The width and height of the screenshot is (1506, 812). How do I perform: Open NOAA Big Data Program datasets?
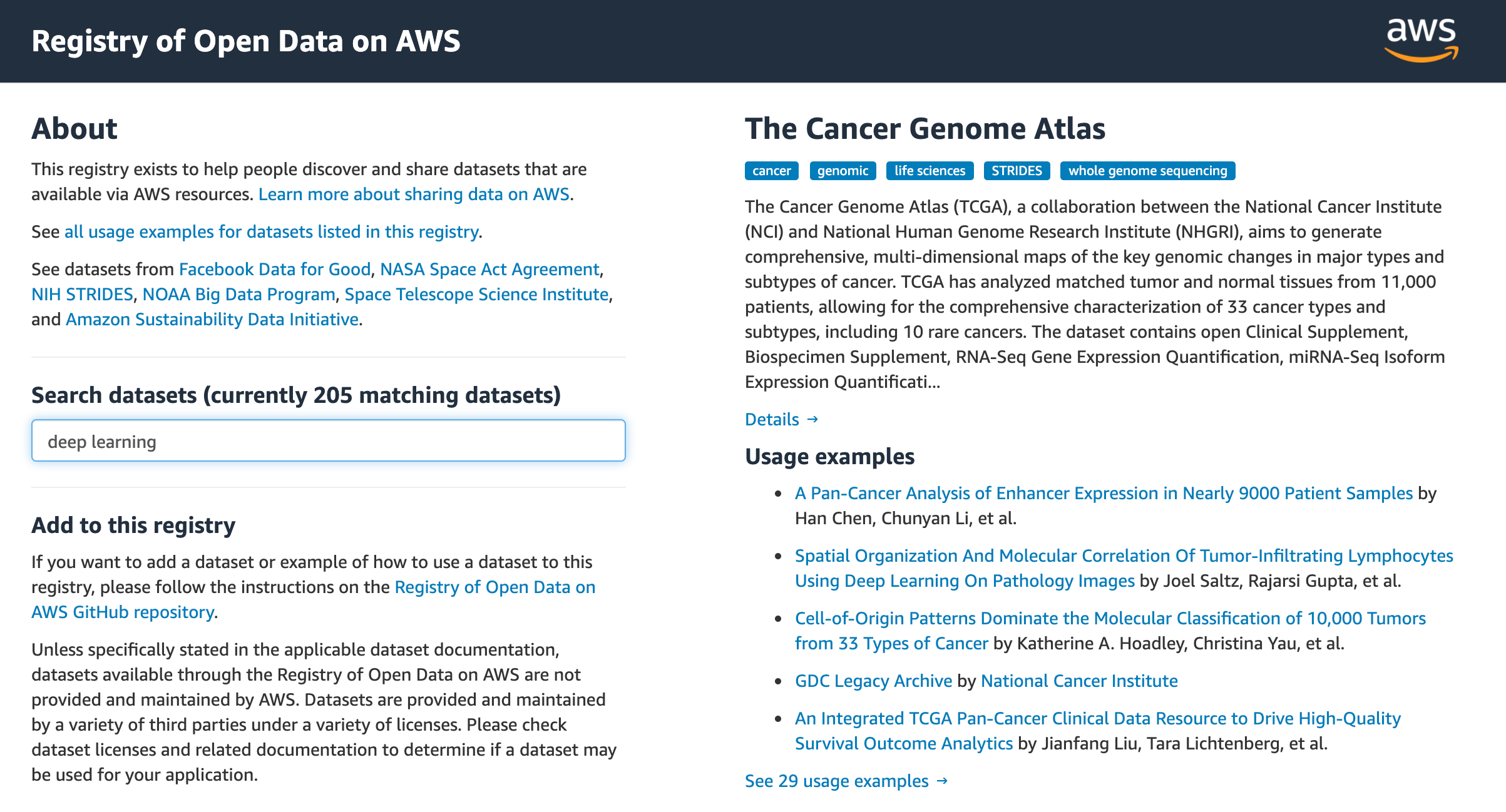[x=239, y=295]
